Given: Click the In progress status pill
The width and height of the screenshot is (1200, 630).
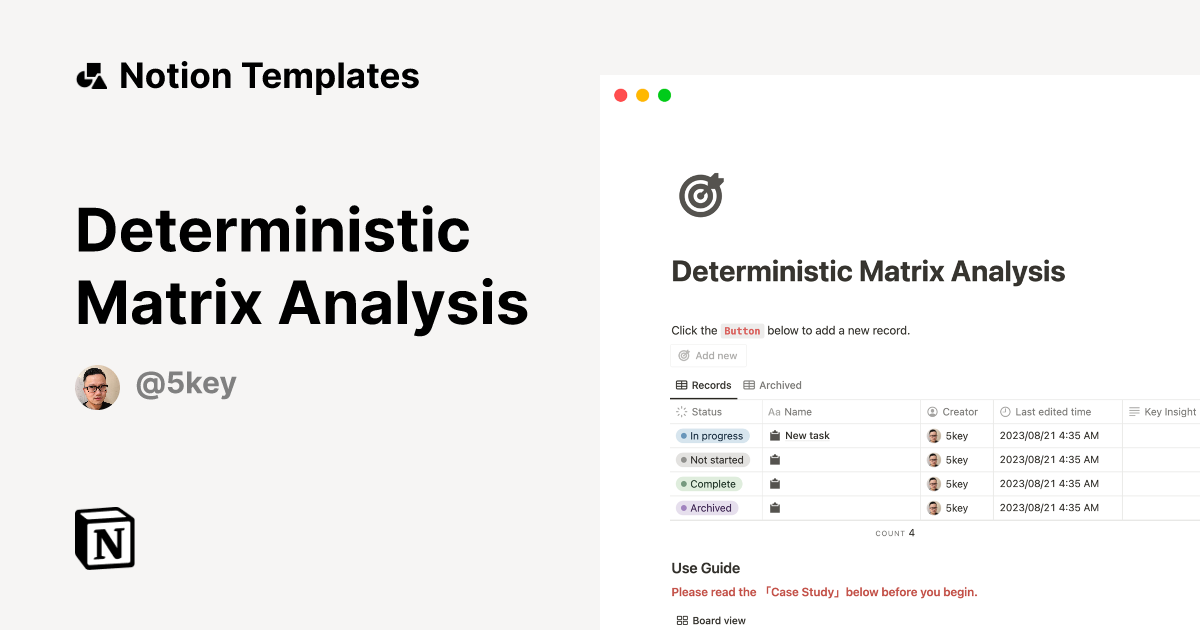Looking at the screenshot, I should tap(712, 435).
